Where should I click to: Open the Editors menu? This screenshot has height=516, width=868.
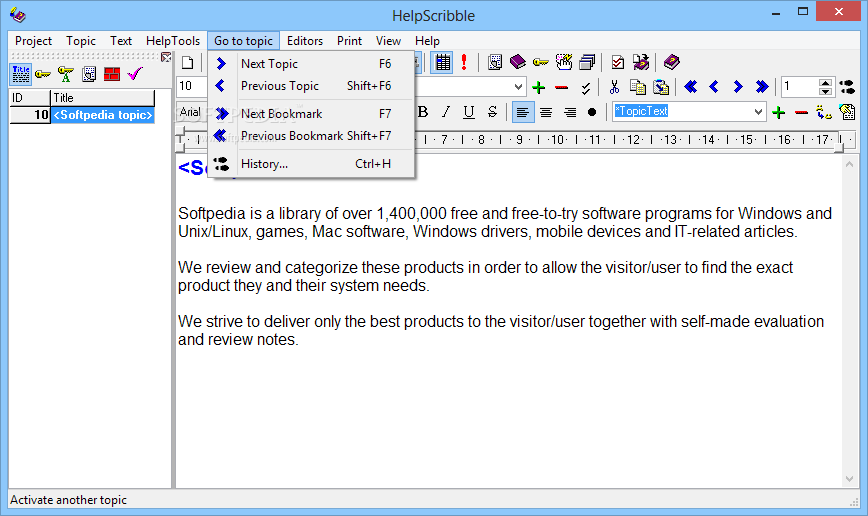point(304,41)
